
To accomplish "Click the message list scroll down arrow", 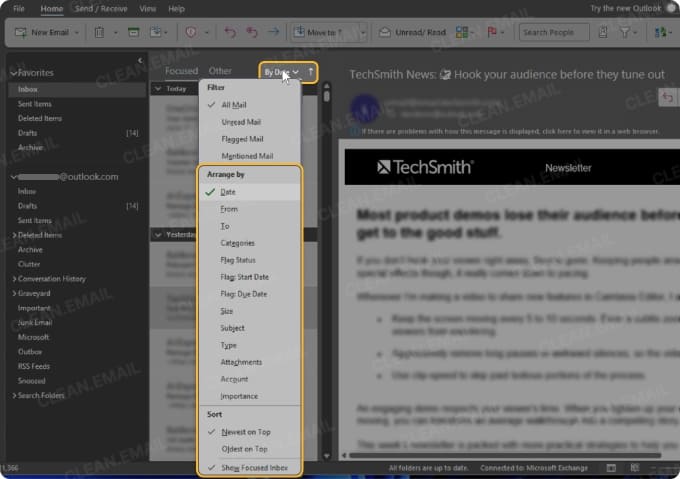I will click(327, 456).
